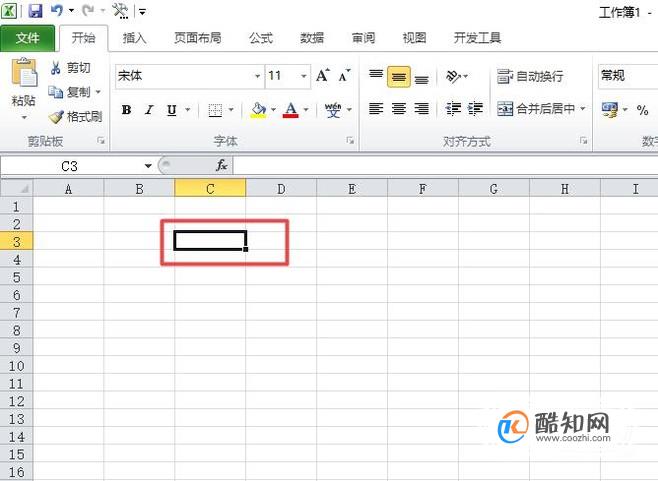The image size is (658, 481).
Task: Open customize quick access toolbar dropdown
Action: [x=143, y=11]
